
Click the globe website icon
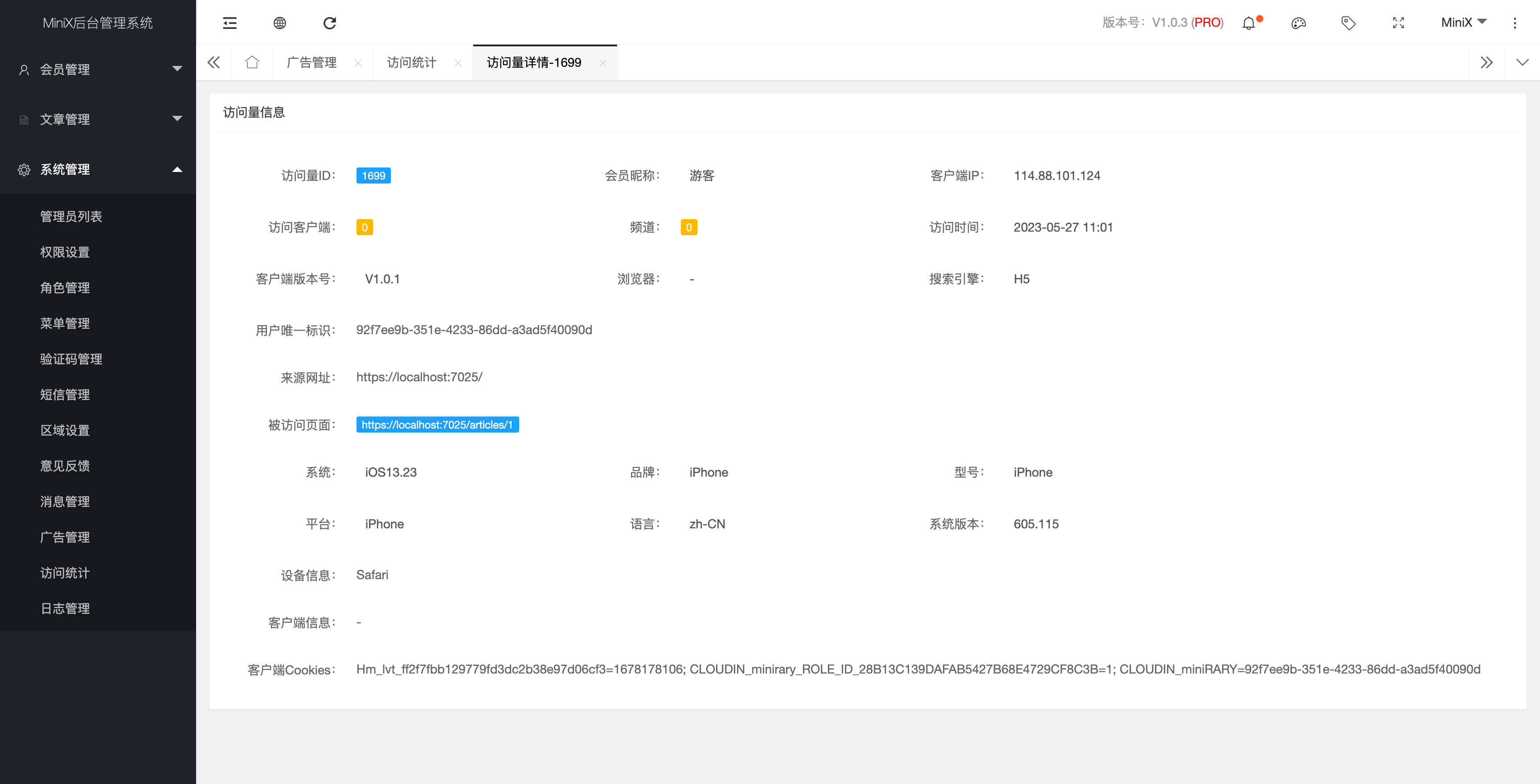pos(280,23)
